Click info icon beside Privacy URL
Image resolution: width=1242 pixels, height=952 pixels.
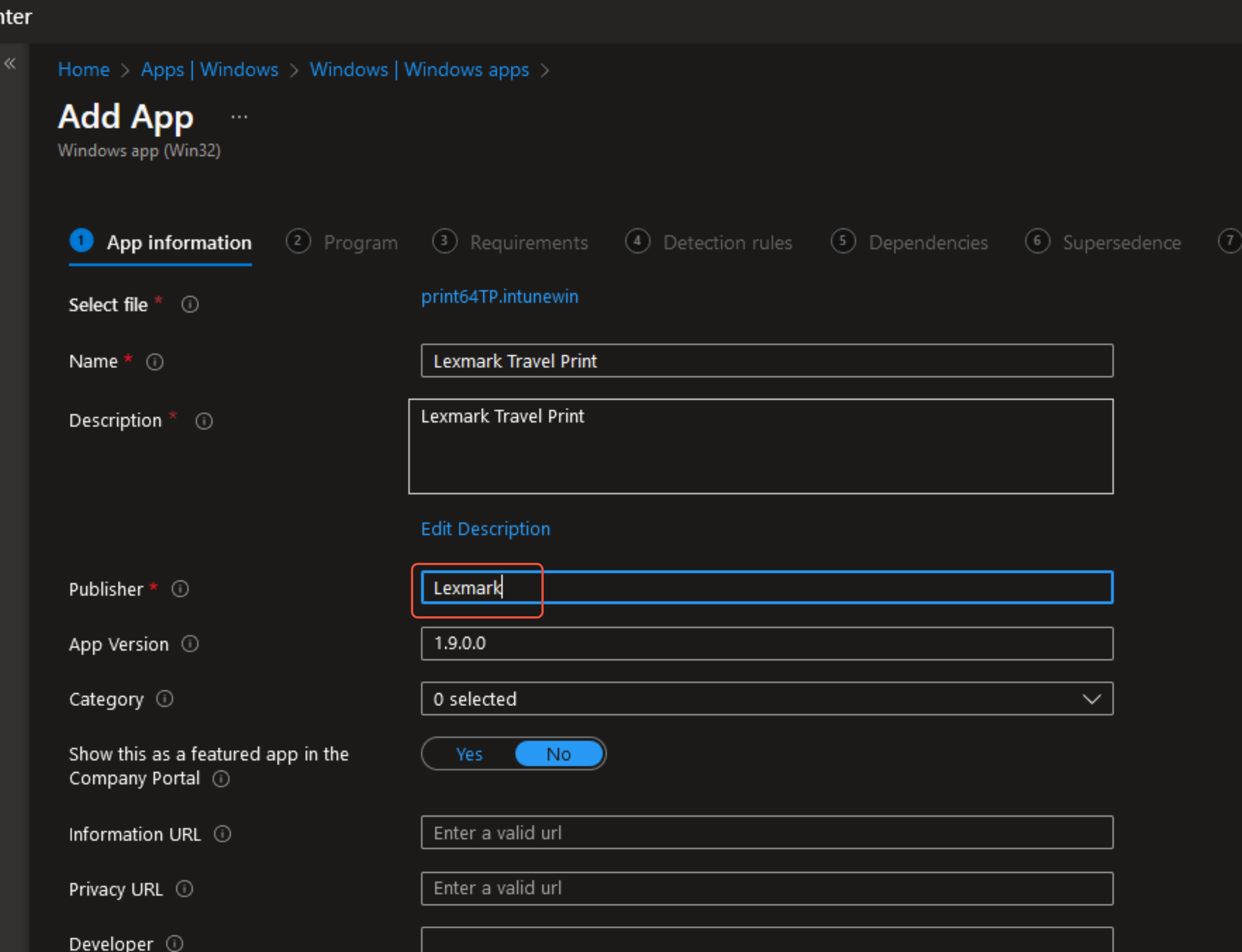pos(184,889)
